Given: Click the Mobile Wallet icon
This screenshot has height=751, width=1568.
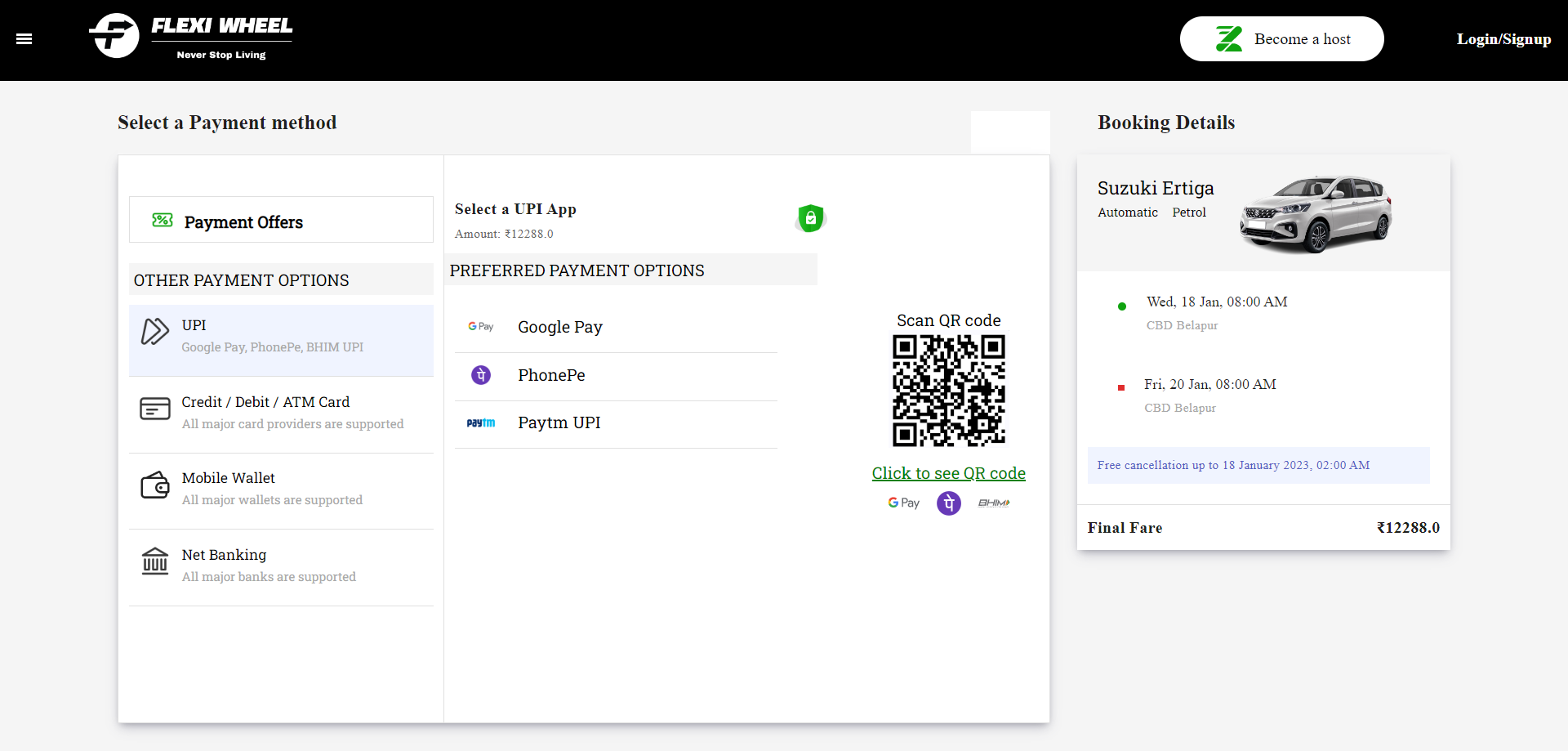Looking at the screenshot, I should 155,485.
